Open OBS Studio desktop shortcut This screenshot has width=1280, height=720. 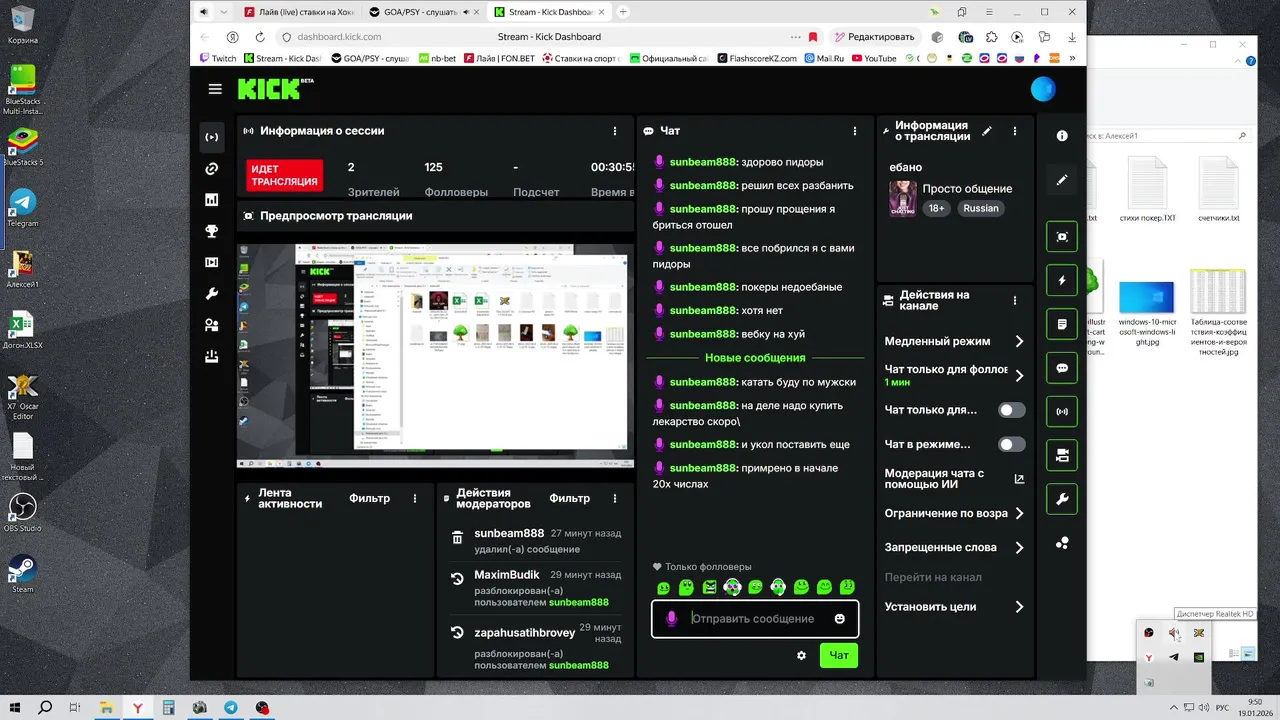coord(22,511)
